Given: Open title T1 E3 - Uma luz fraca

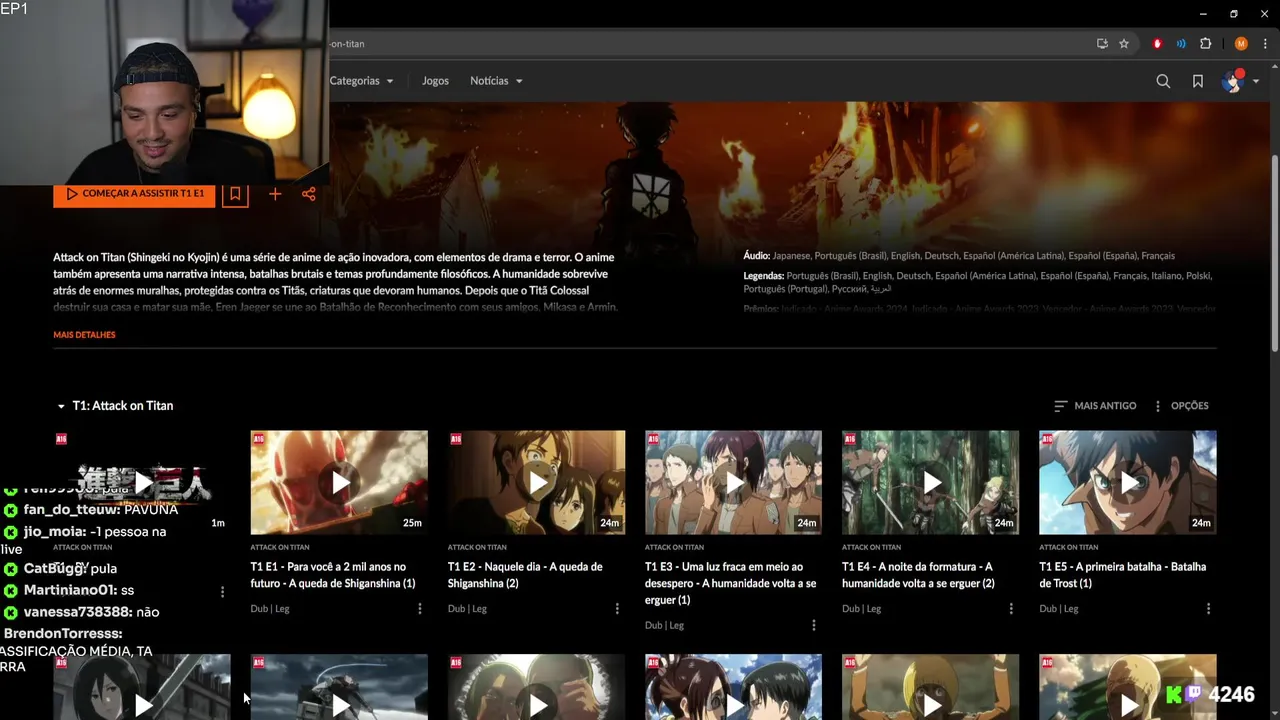Looking at the screenshot, I should (731, 583).
